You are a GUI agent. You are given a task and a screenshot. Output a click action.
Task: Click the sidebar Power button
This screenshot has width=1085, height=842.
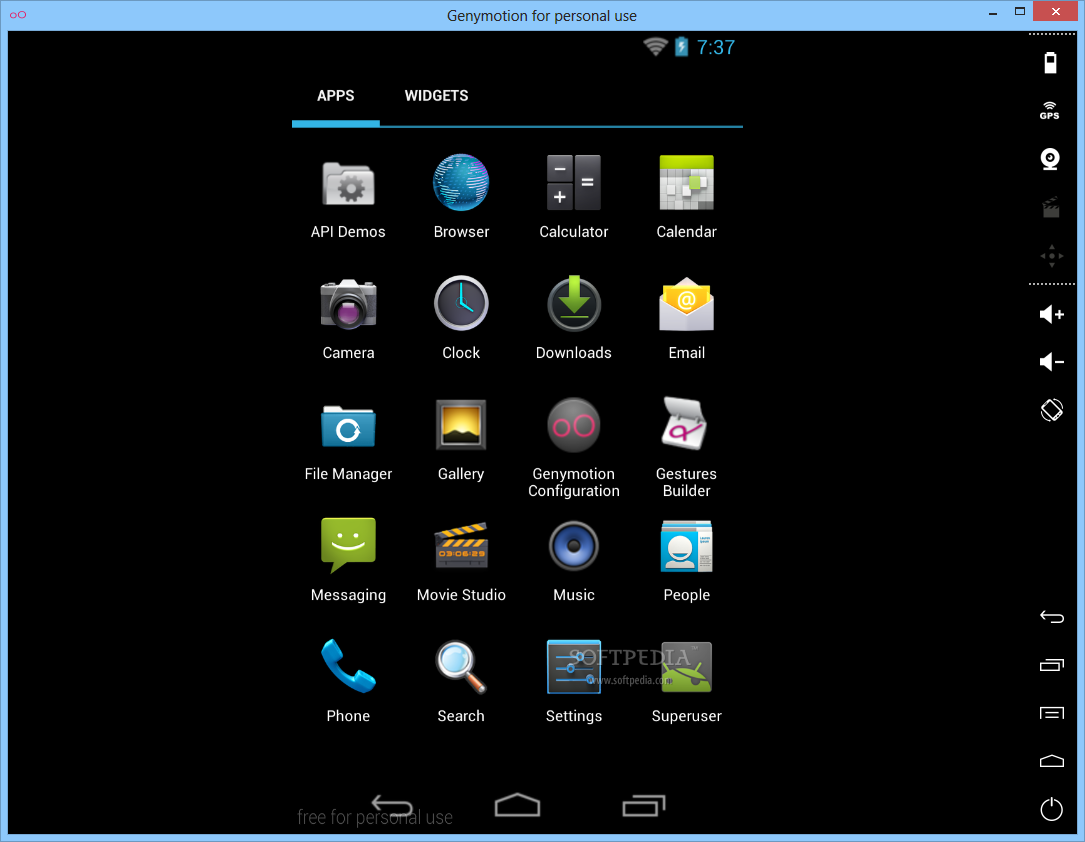point(1052,809)
